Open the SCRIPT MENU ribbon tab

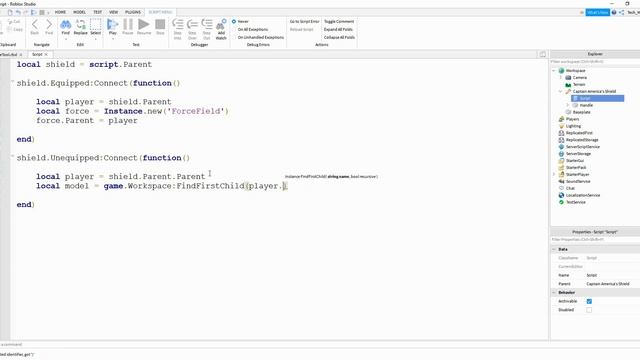(x=160, y=12)
